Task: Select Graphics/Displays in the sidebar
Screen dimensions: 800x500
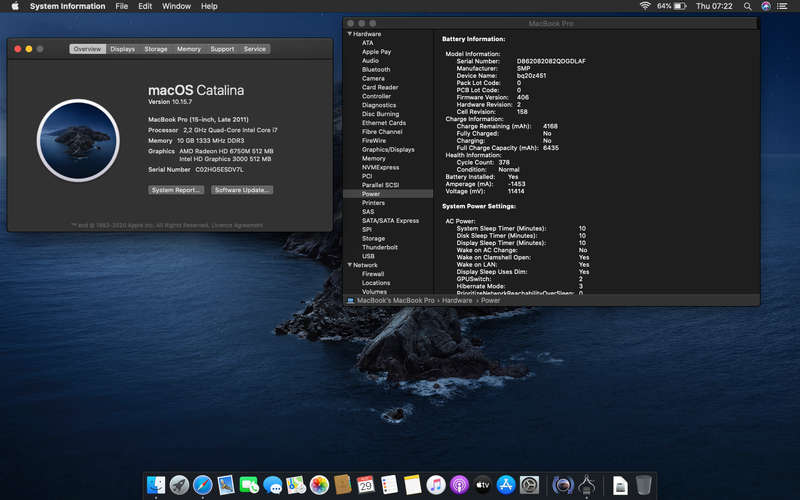Action: (x=388, y=149)
